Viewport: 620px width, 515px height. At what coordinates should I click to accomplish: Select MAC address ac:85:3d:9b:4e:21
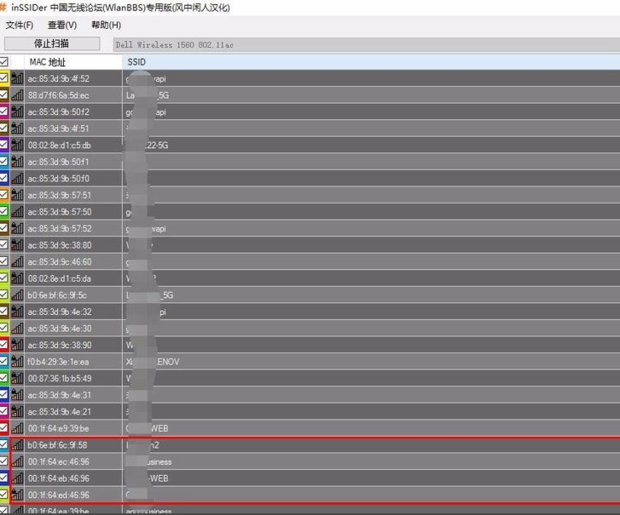(59, 412)
